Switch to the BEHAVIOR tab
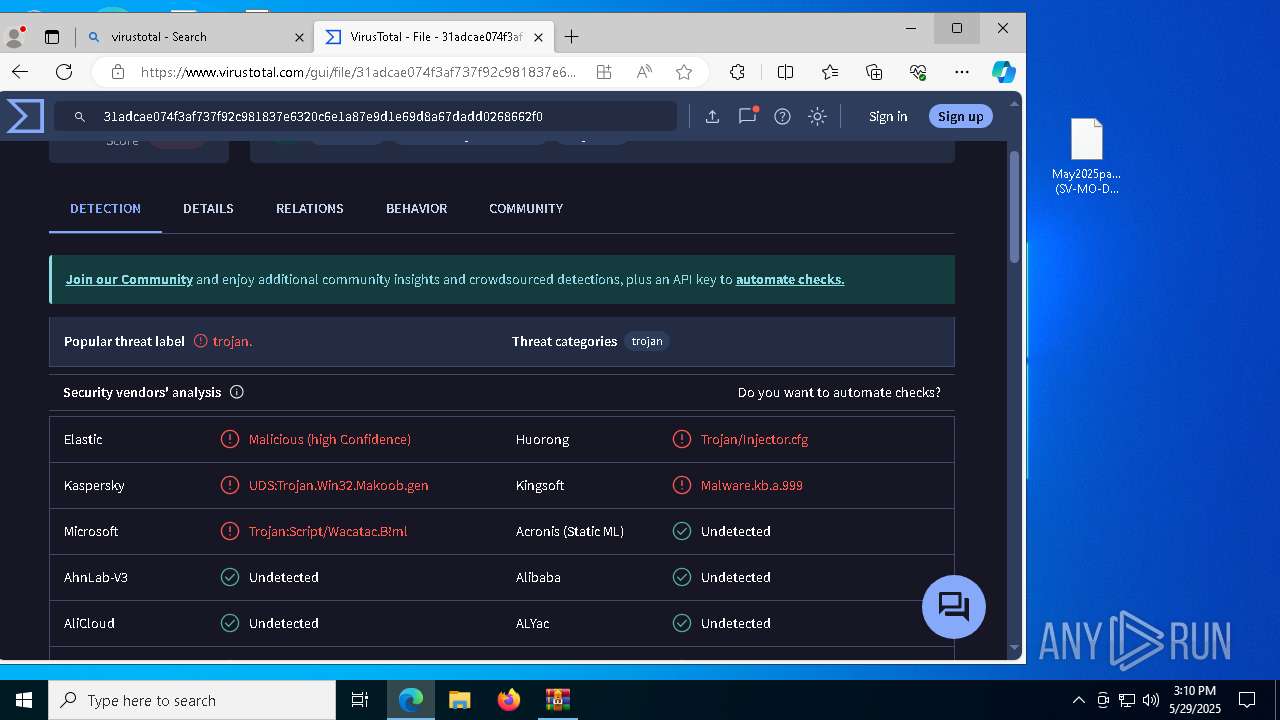 point(416,208)
